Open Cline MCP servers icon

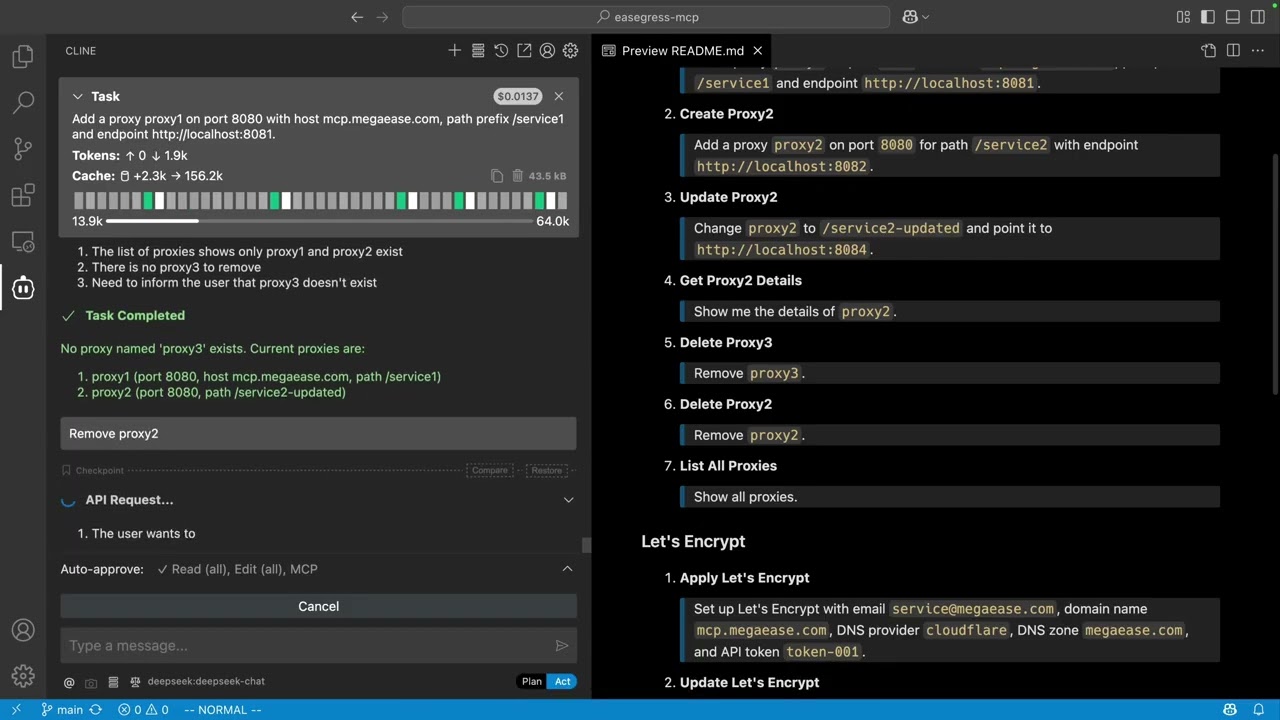[x=478, y=51]
